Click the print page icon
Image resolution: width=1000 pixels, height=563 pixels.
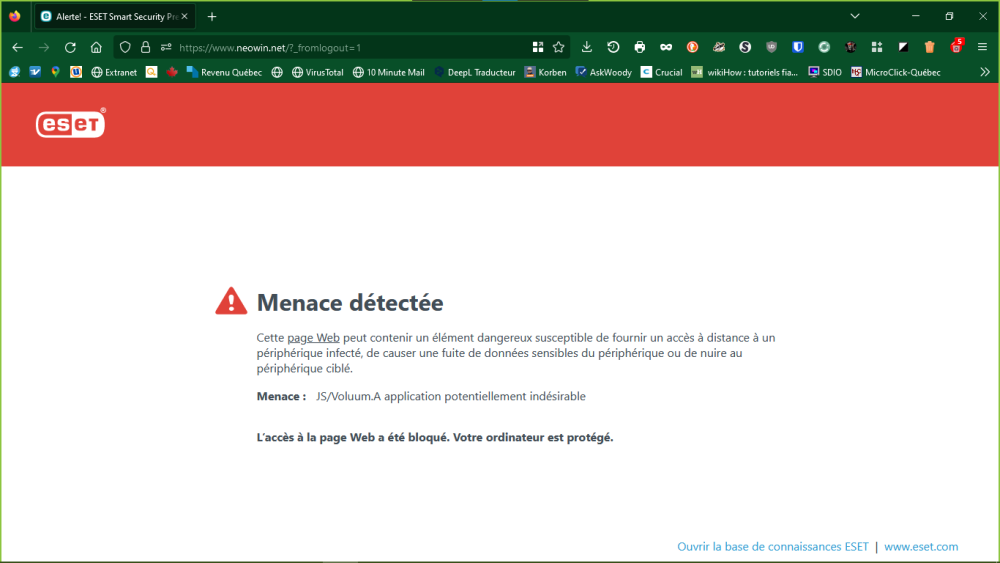click(639, 47)
